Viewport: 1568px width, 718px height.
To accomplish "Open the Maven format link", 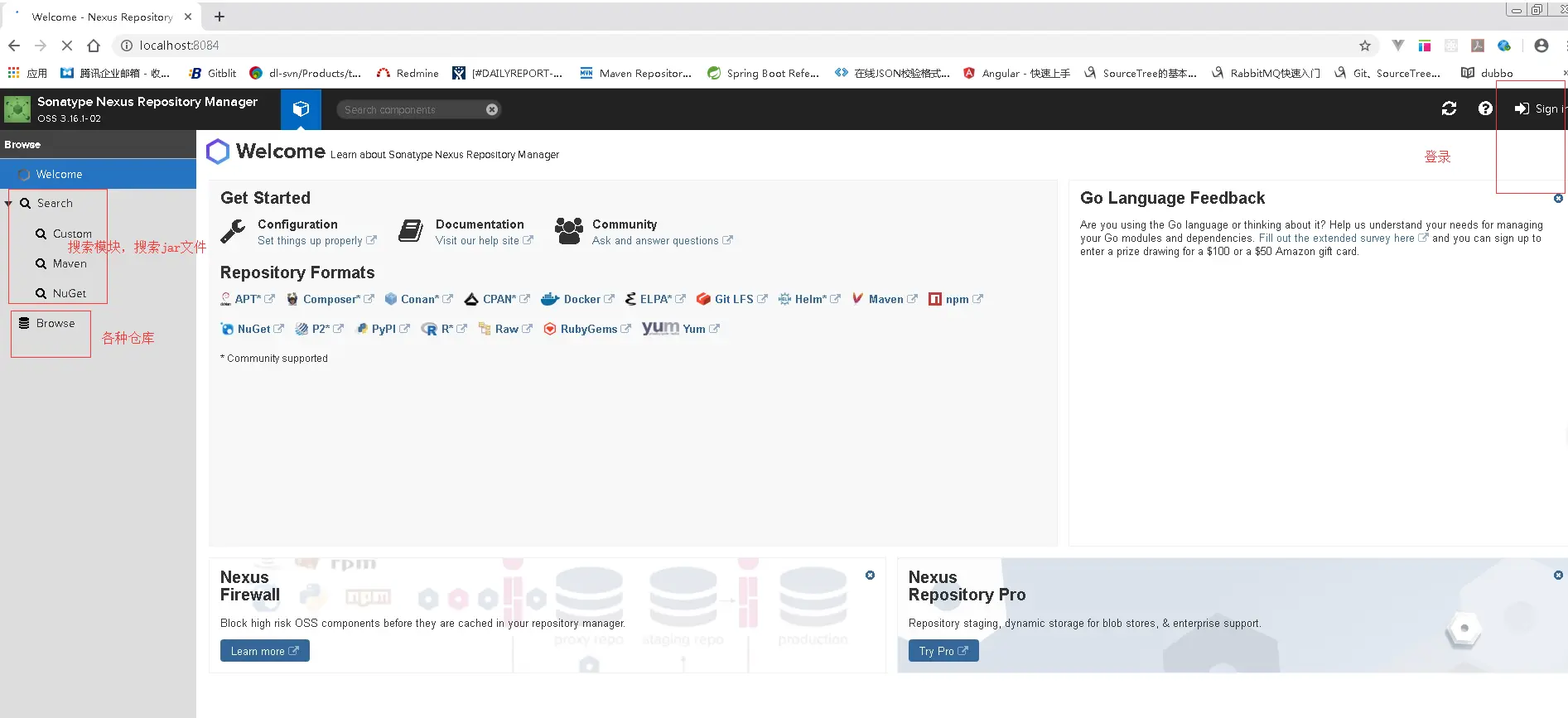I will [x=885, y=299].
